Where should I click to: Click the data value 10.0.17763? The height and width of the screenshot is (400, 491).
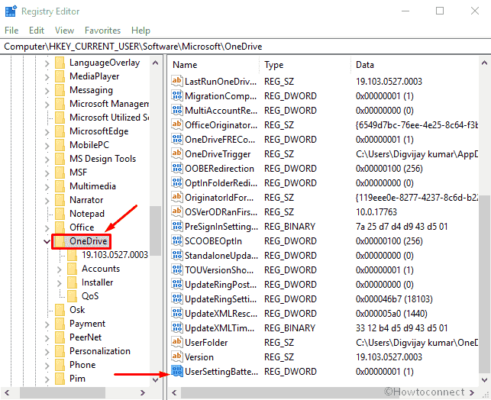tap(376, 212)
